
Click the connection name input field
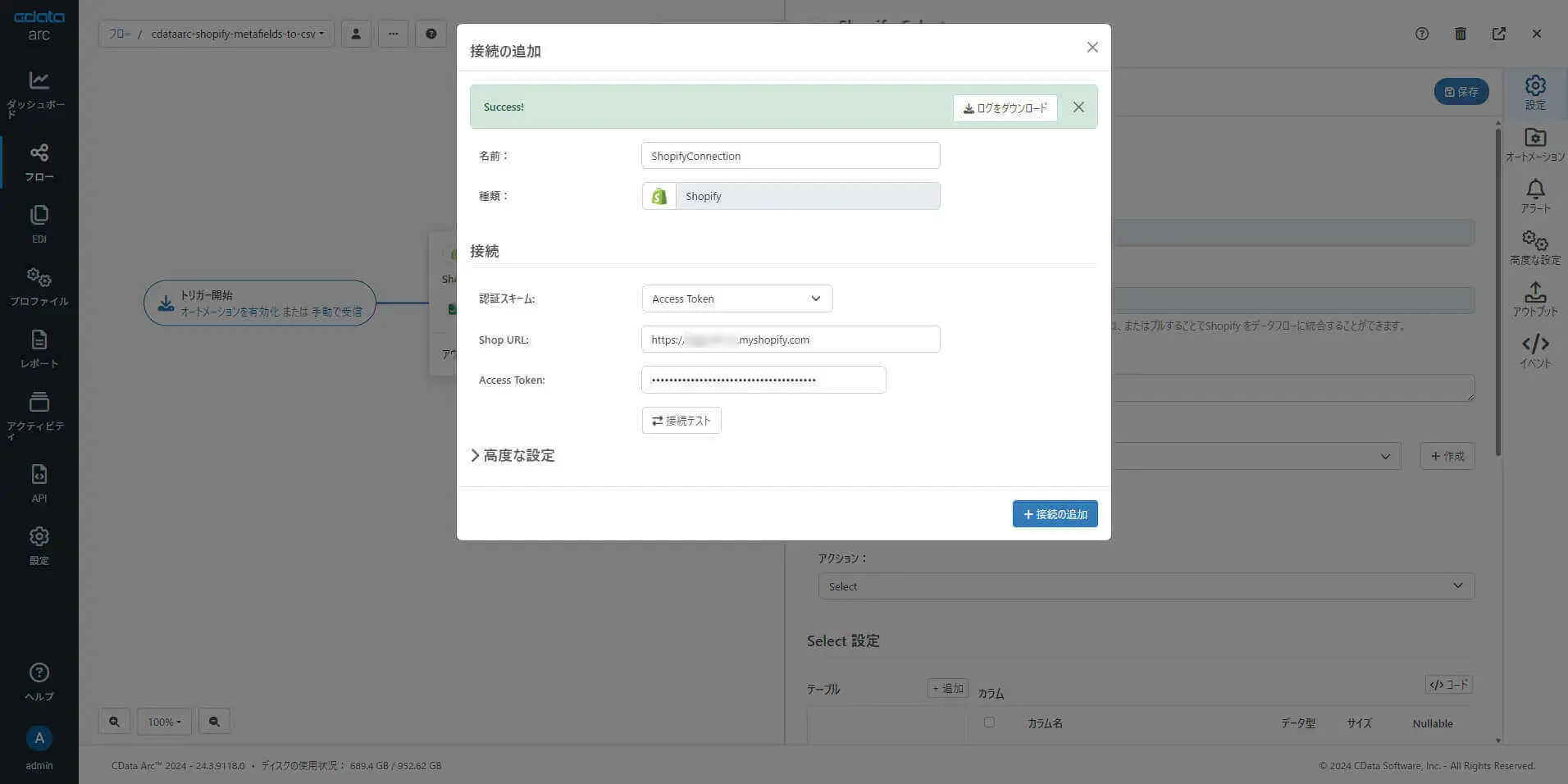(791, 156)
